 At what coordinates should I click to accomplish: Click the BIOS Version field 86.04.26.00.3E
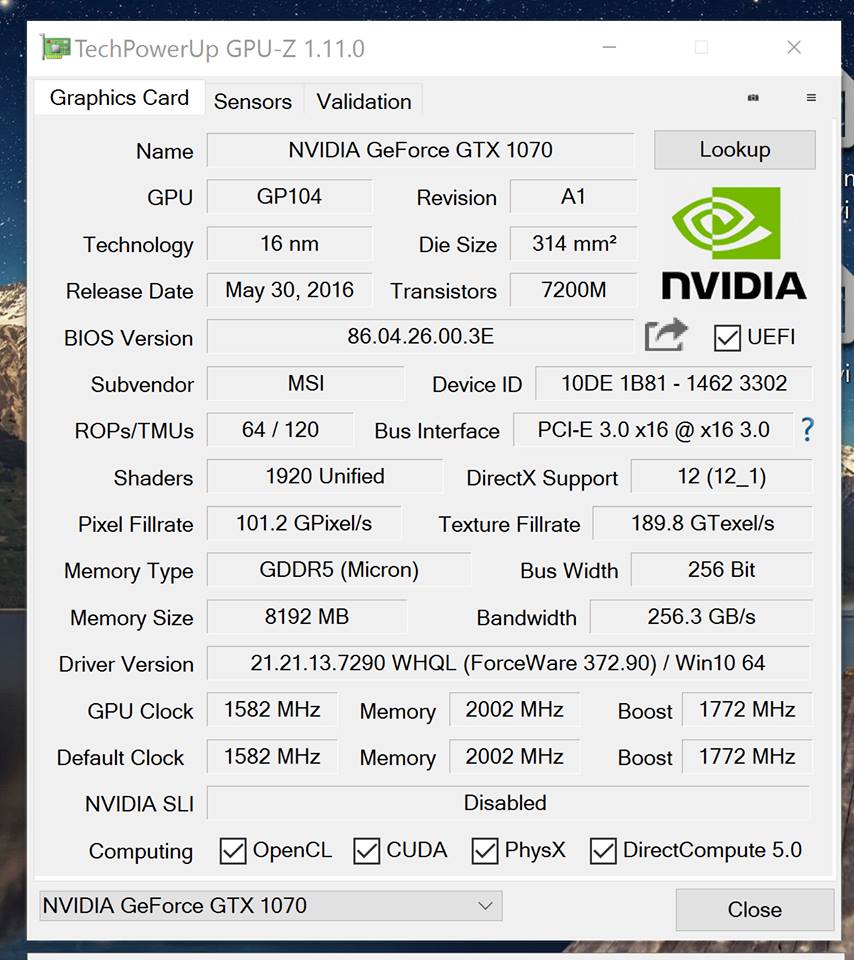point(421,336)
